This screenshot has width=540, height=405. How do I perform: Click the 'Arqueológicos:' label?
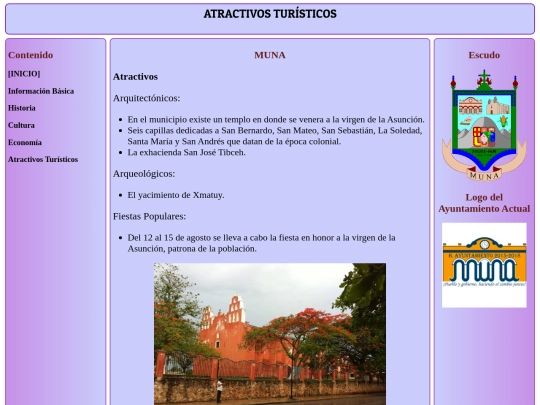144,174
